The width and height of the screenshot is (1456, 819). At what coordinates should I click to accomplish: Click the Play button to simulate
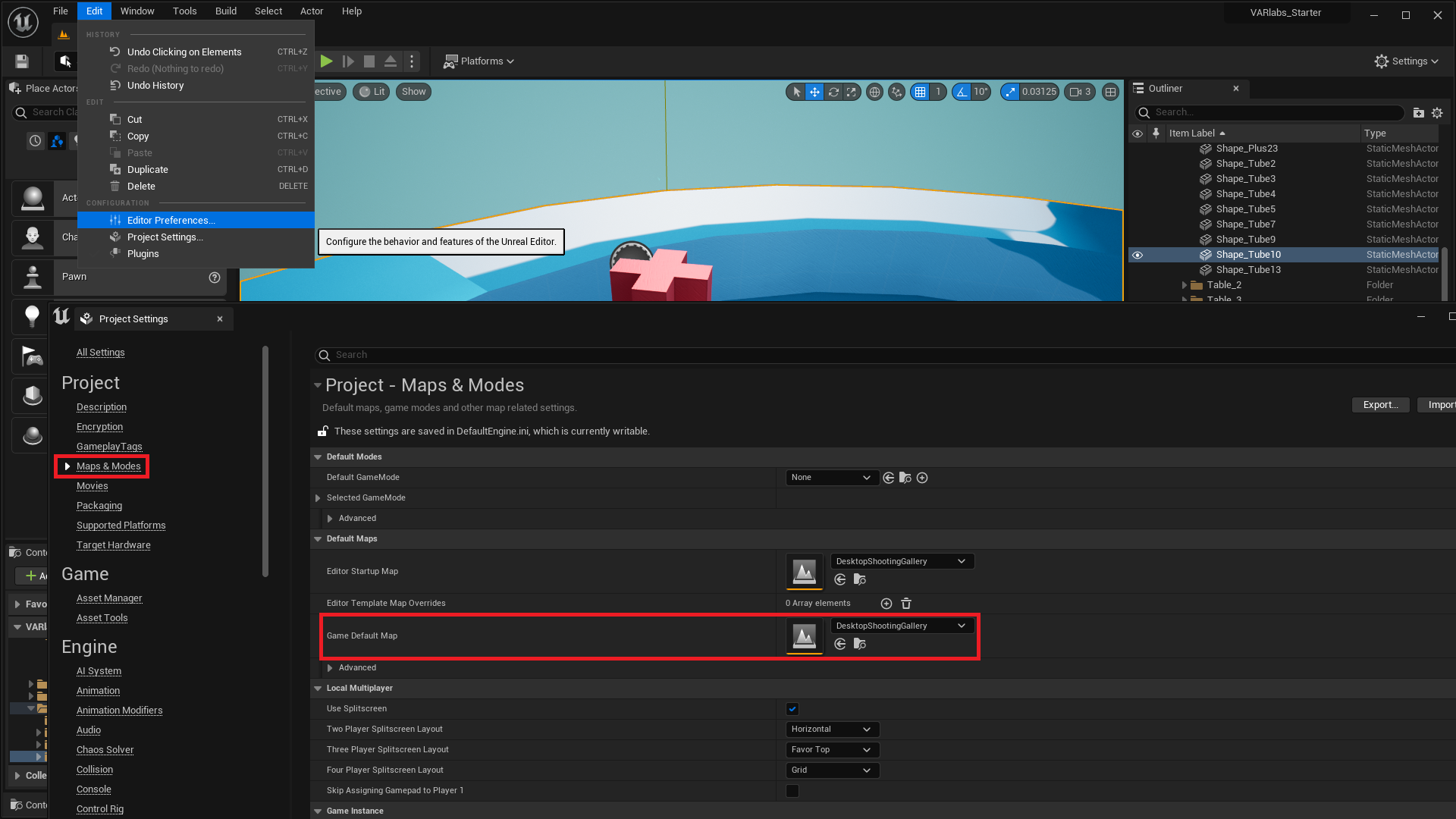[326, 61]
